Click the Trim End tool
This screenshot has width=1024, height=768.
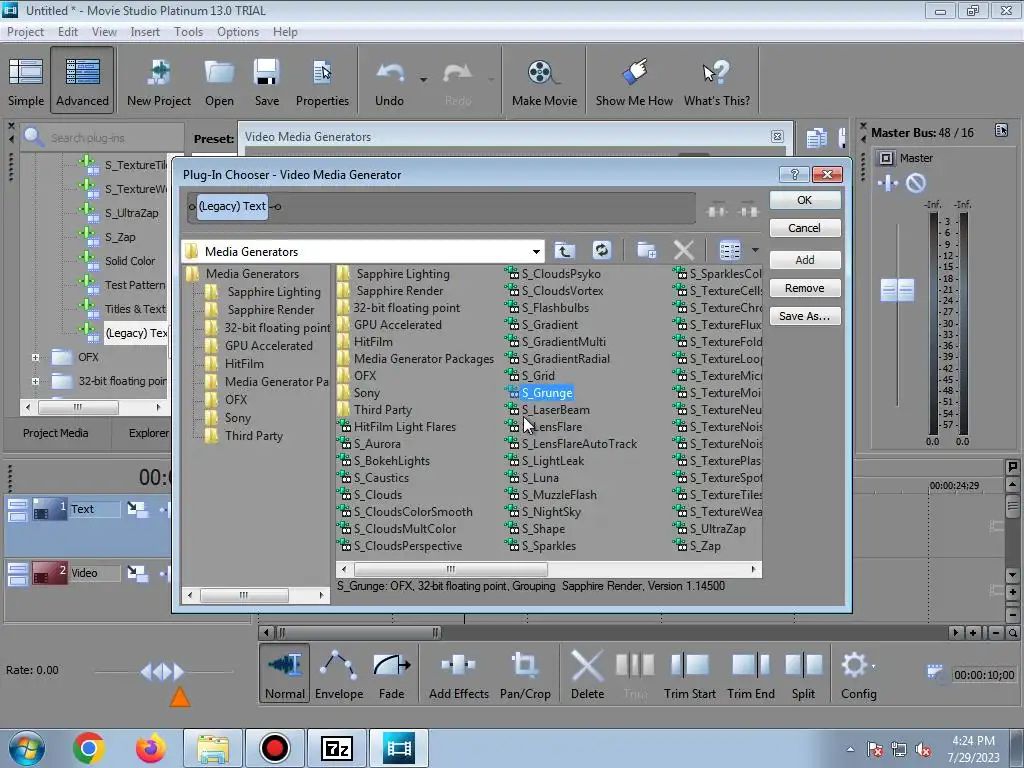pyautogui.click(x=750, y=673)
